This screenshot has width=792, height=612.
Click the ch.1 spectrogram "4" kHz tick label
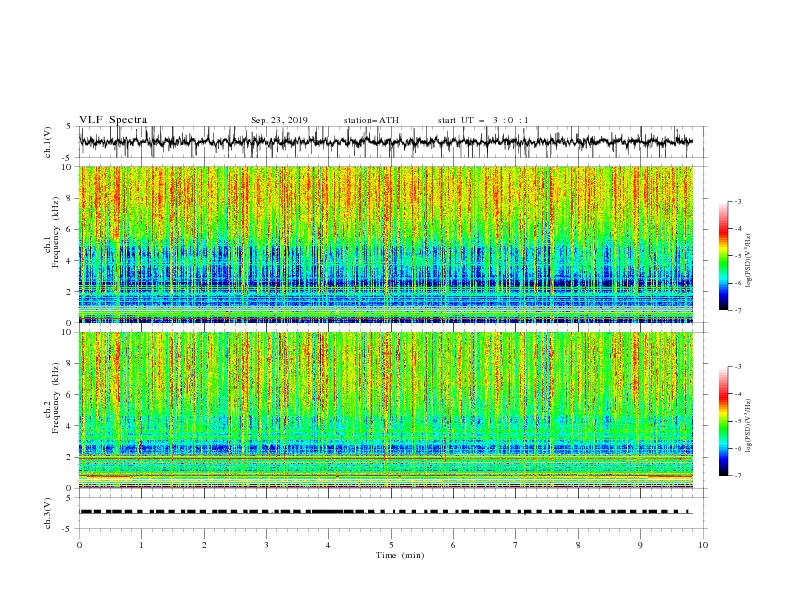pos(69,261)
